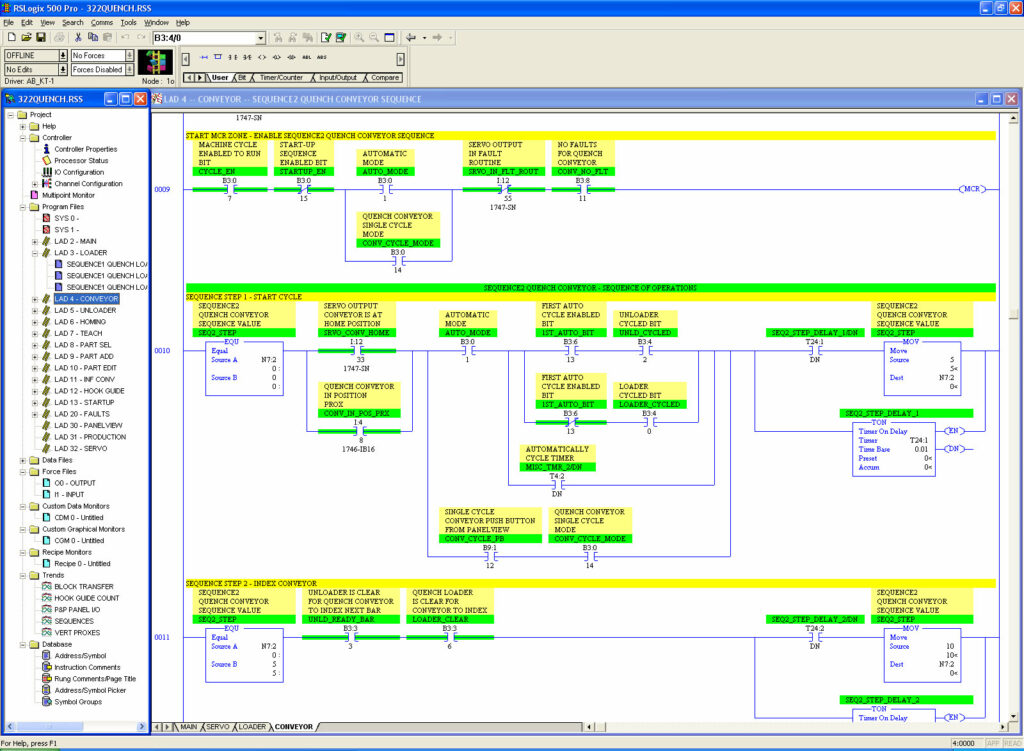Collapse the Program Files tree node
1024x751 pixels.
[x=23, y=207]
